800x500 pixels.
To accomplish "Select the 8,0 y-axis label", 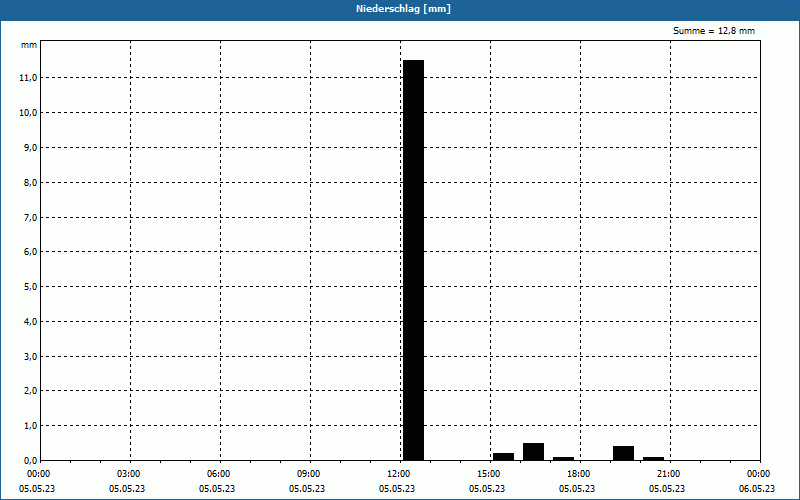I will (x=30, y=182).
